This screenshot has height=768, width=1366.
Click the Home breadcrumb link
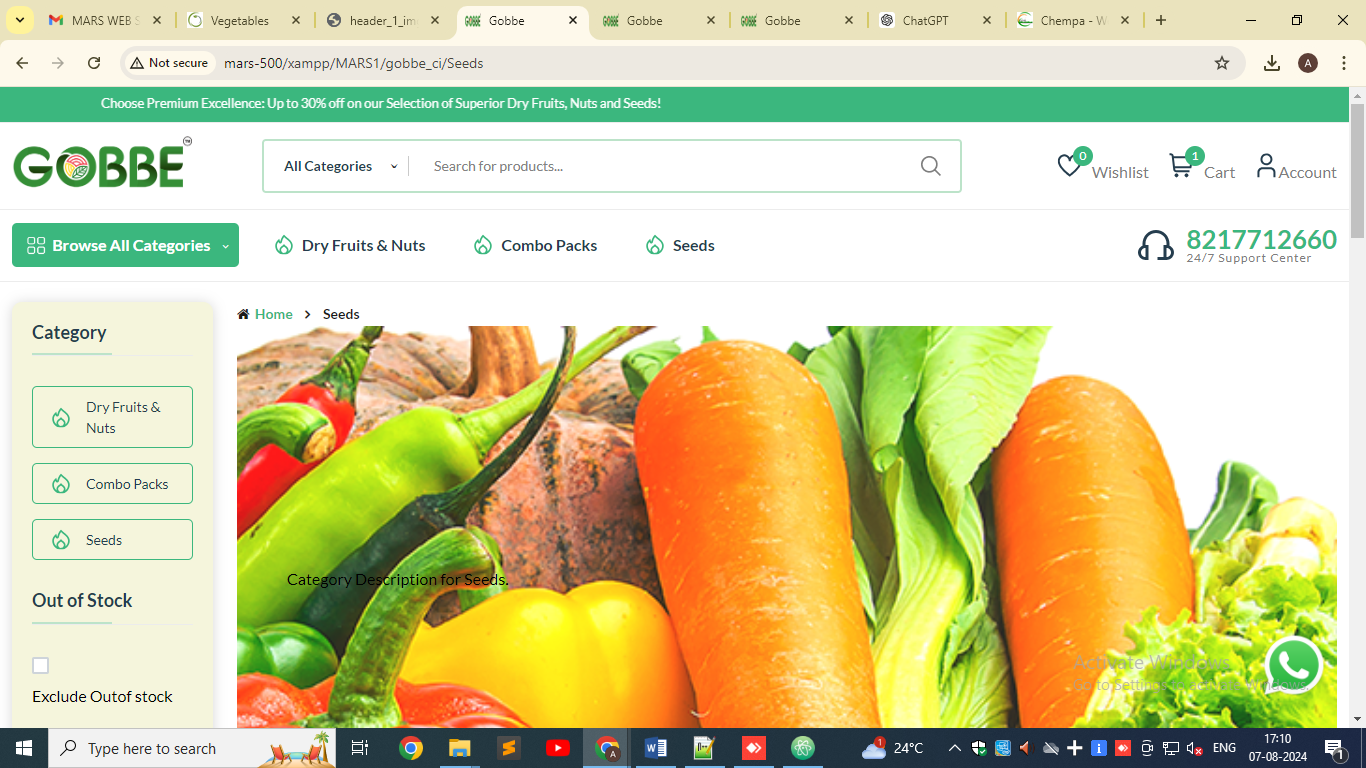(273, 314)
